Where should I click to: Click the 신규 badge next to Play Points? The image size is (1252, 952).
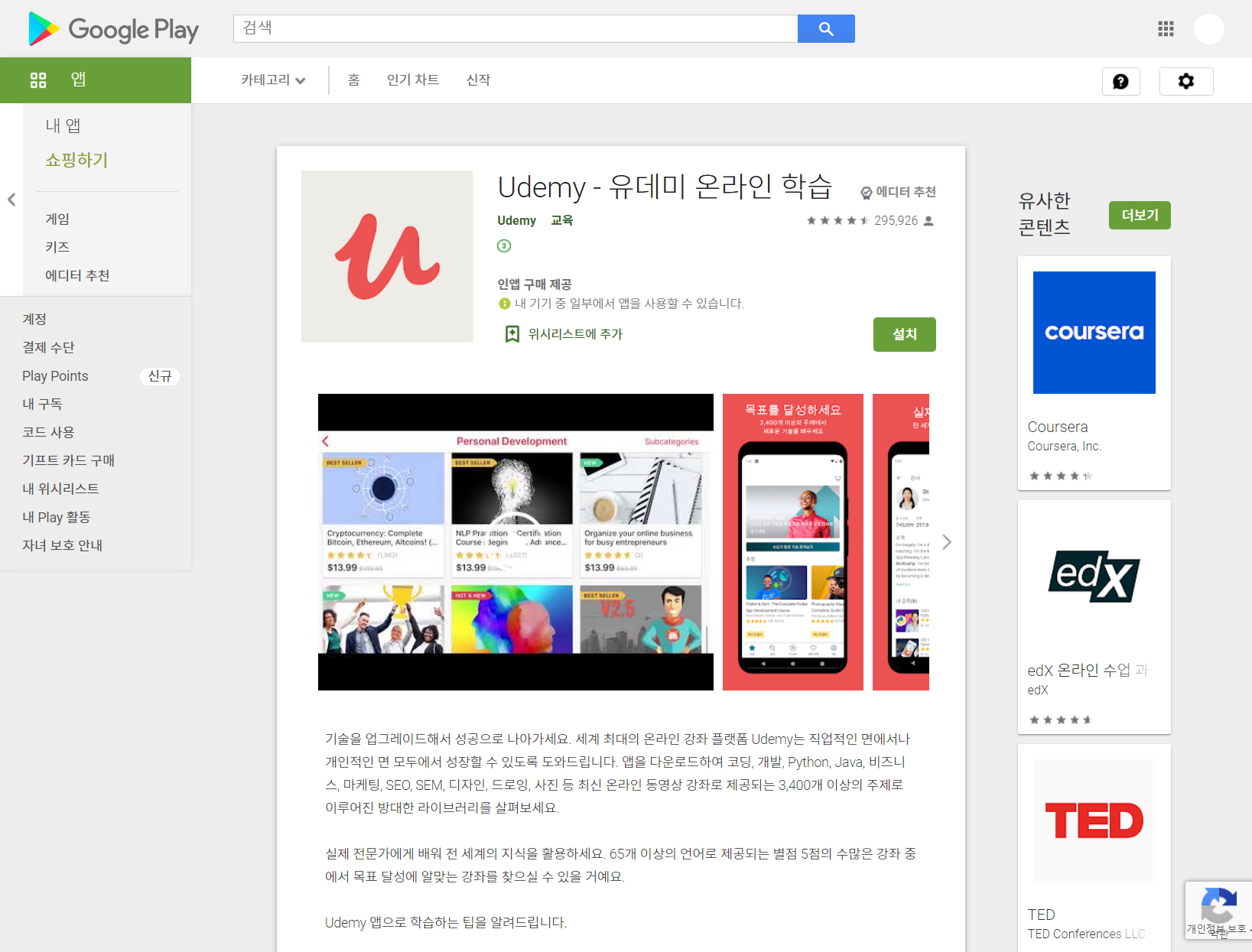click(159, 376)
